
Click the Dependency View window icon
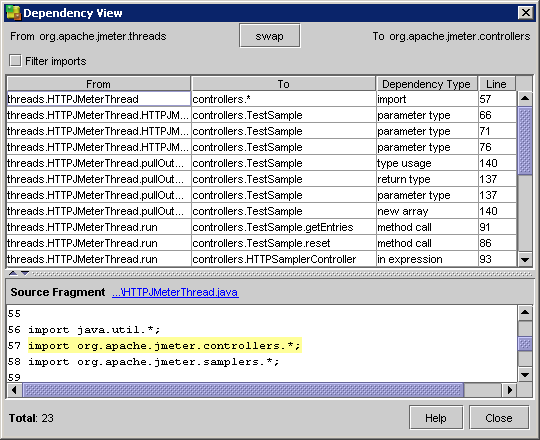13,13
